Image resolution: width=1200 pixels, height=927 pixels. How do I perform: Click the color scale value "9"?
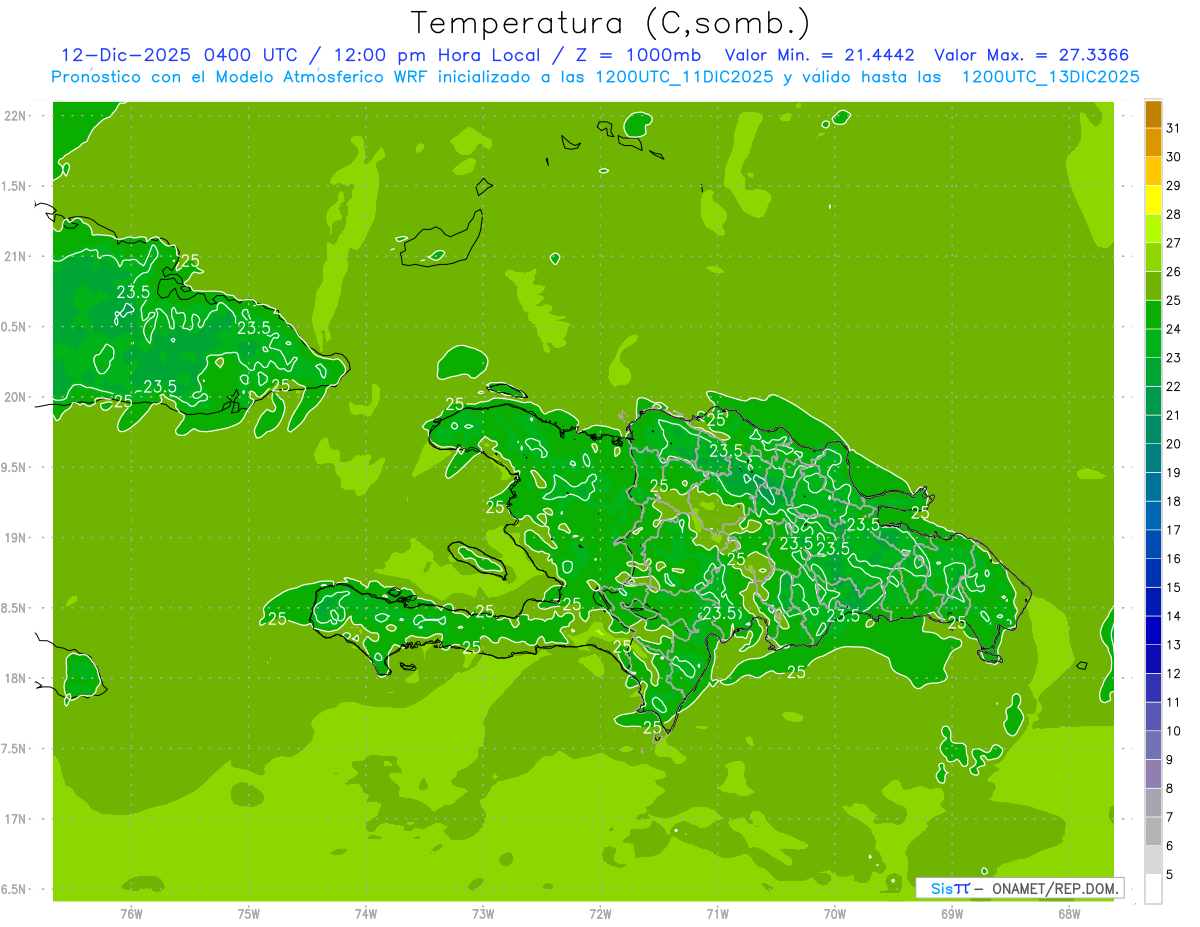[x=1170, y=760]
